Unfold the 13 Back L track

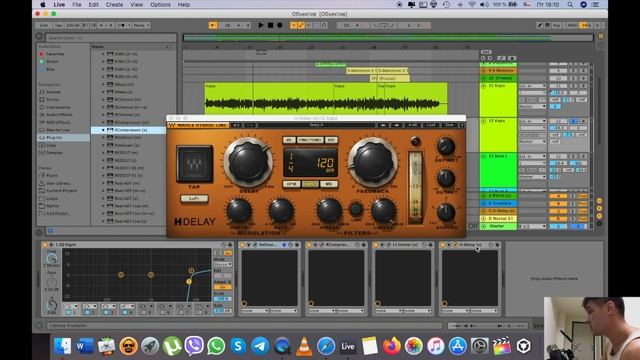pyautogui.click(x=484, y=156)
